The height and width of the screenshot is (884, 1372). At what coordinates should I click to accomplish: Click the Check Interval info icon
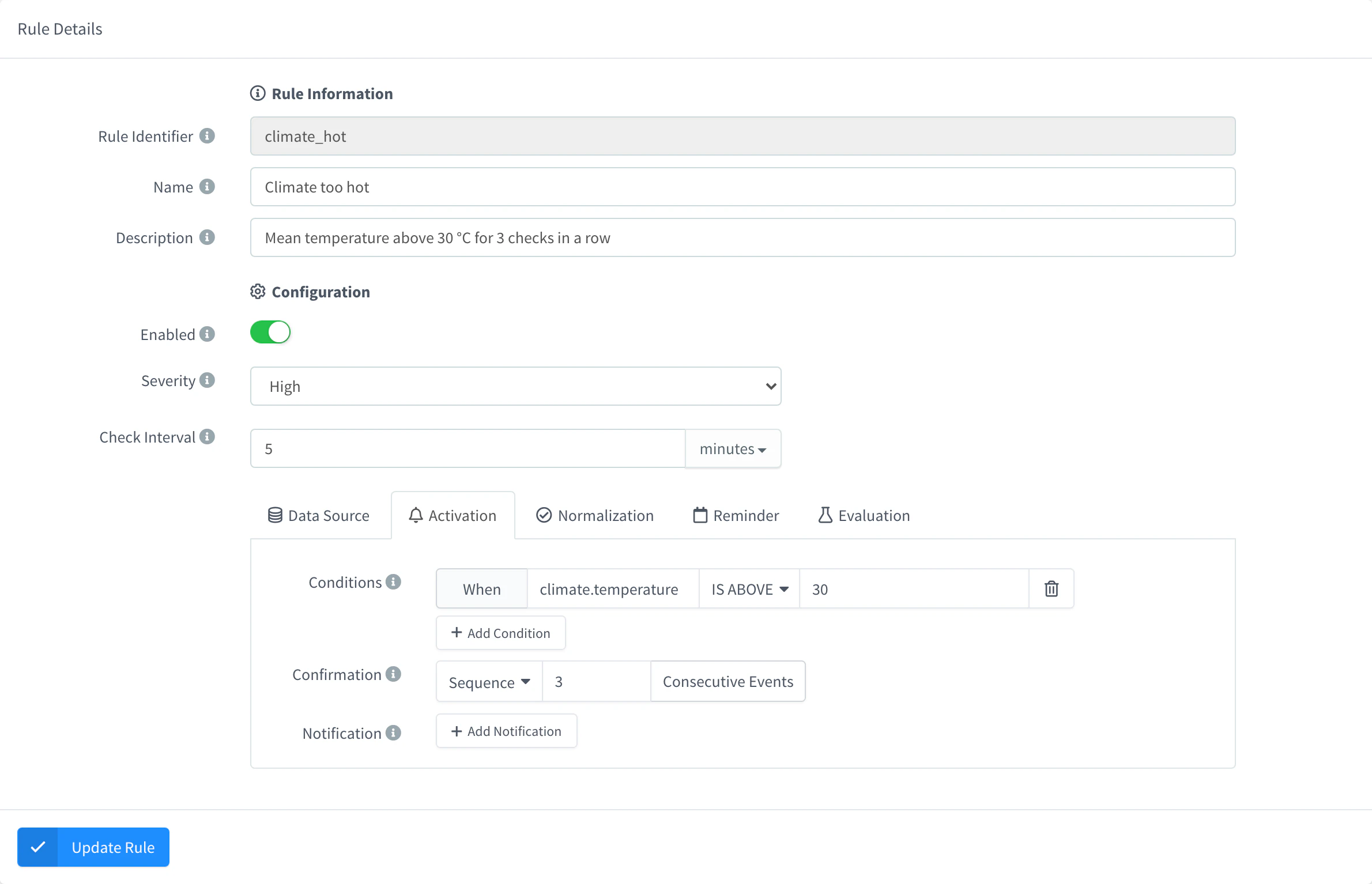207,437
